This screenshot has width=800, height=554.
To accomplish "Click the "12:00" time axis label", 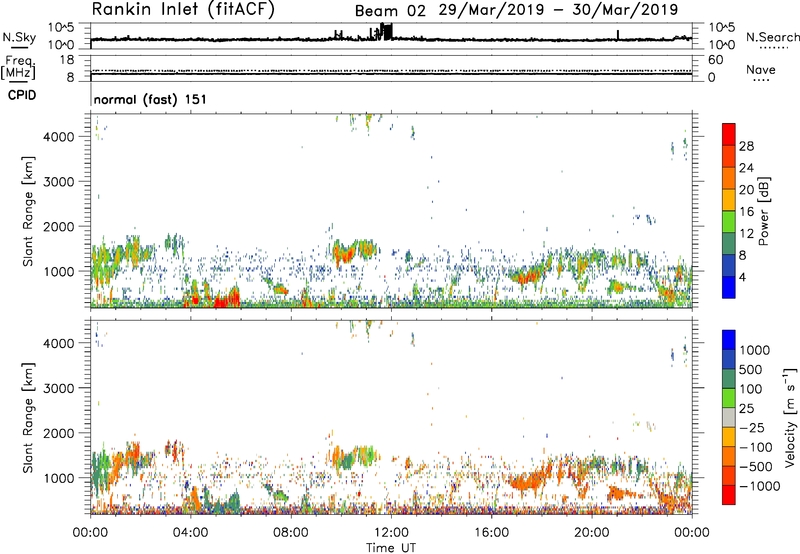I will tap(391, 533).
